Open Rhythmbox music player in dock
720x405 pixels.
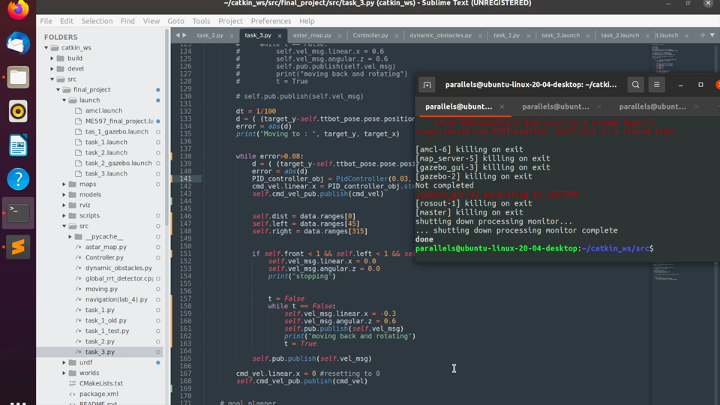[18, 111]
